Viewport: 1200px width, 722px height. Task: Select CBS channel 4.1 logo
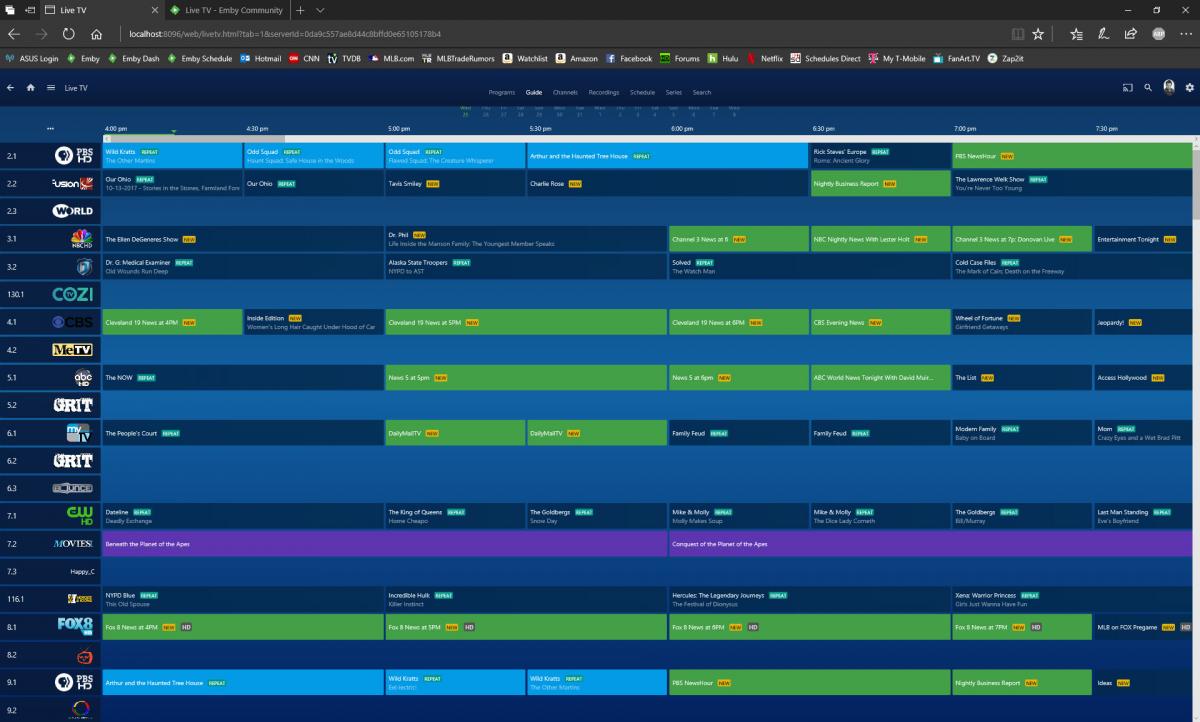coord(73,322)
